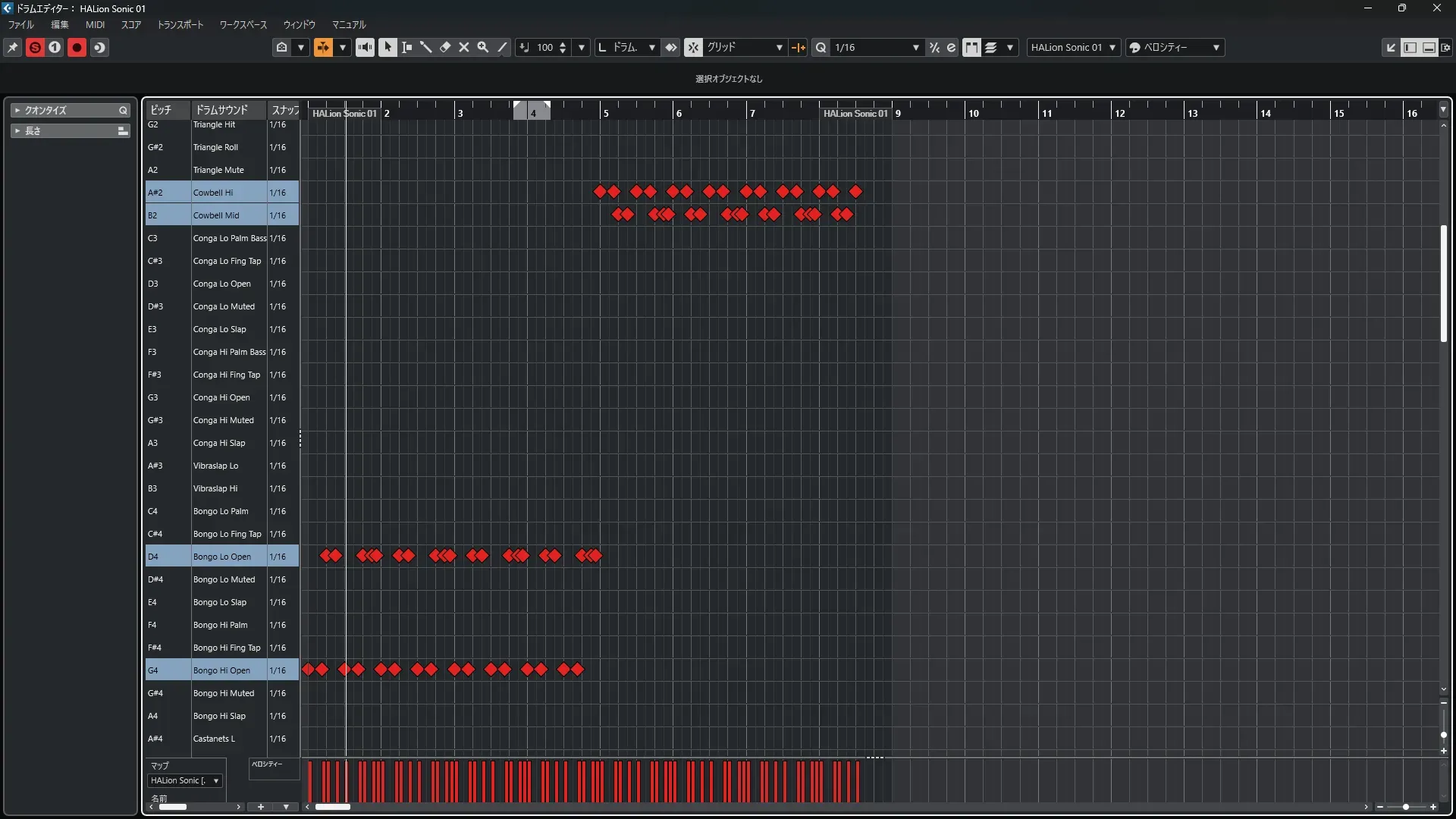The height and width of the screenshot is (819, 1456).
Task: Select the Cowbell Hi drum sound row
Action: click(x=213, y=193)
